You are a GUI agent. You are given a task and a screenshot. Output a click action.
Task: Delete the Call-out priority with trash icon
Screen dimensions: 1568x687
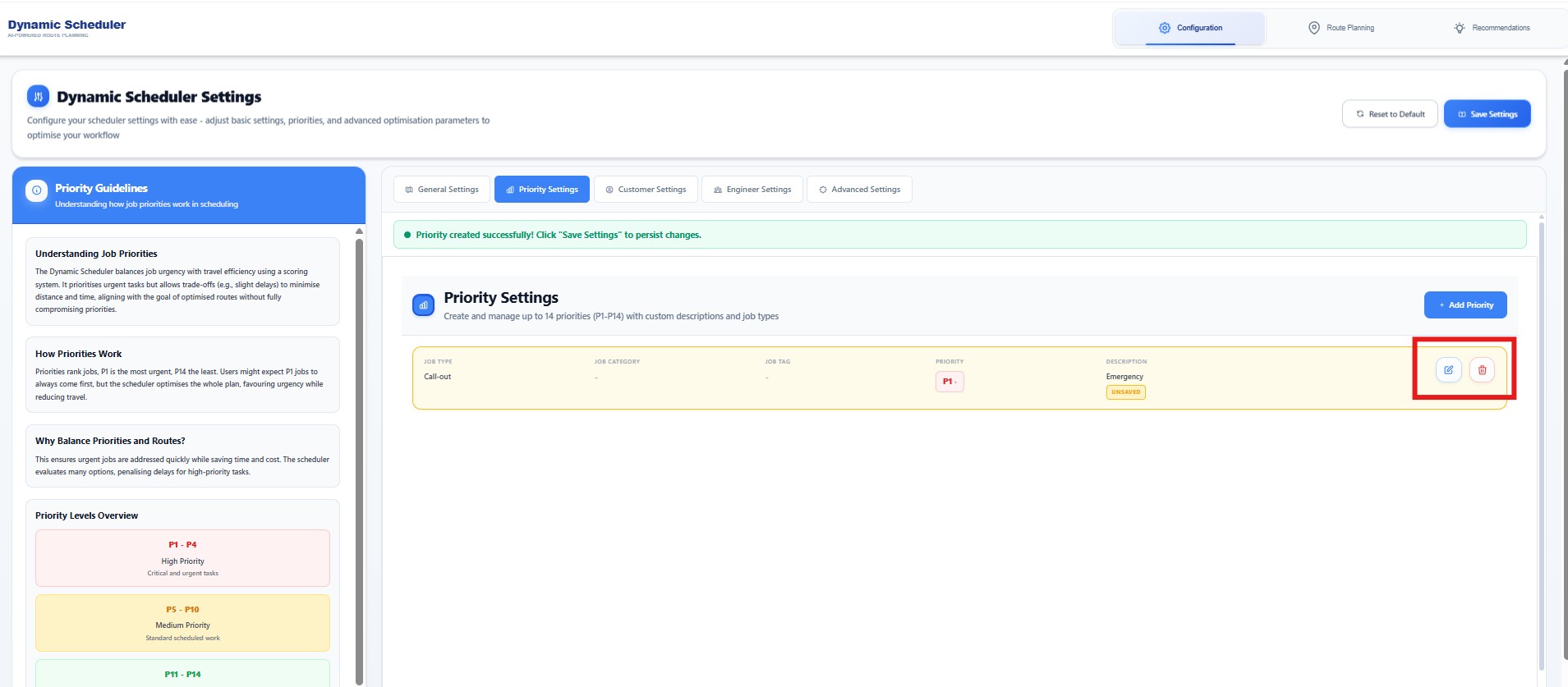[1482, 370]
